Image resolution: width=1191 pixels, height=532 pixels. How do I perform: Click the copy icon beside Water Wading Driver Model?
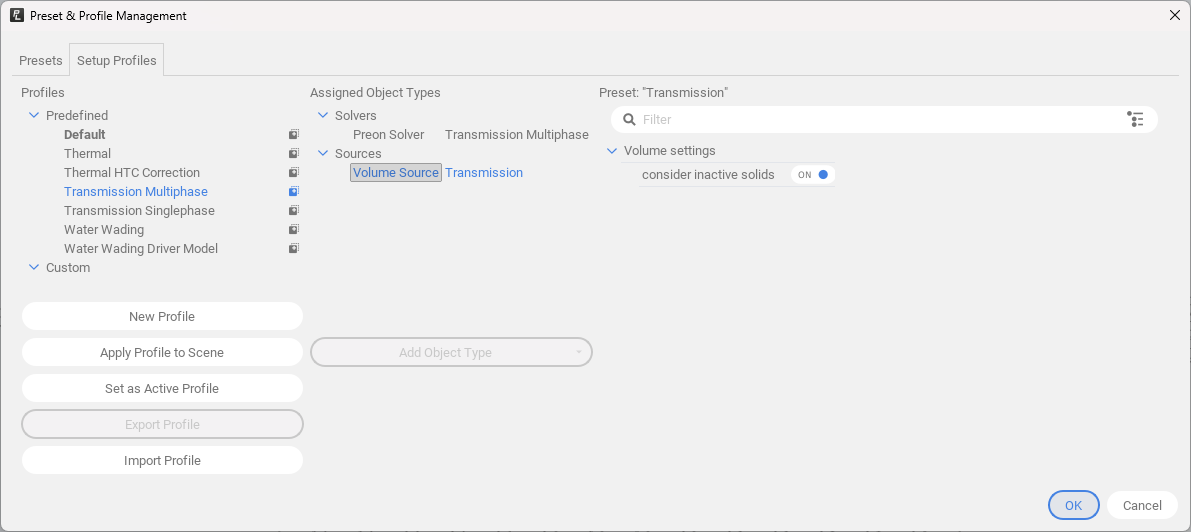click(294, 249)
